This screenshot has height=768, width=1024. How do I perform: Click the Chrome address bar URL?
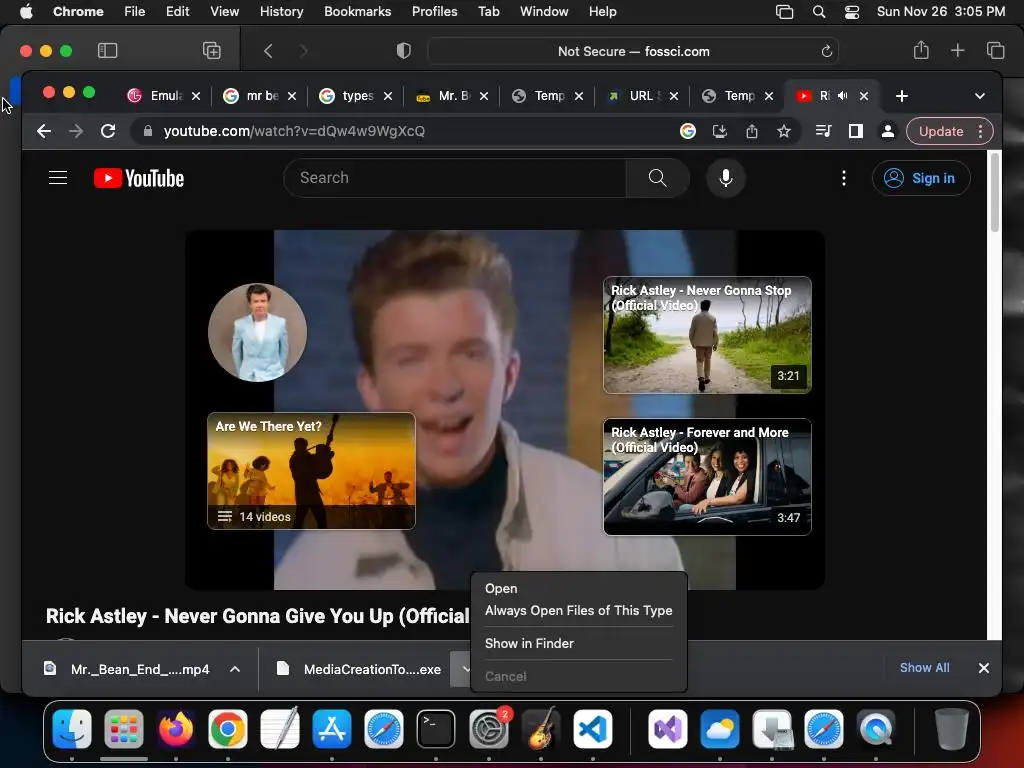pyautogui.click(x=294, y=131)
